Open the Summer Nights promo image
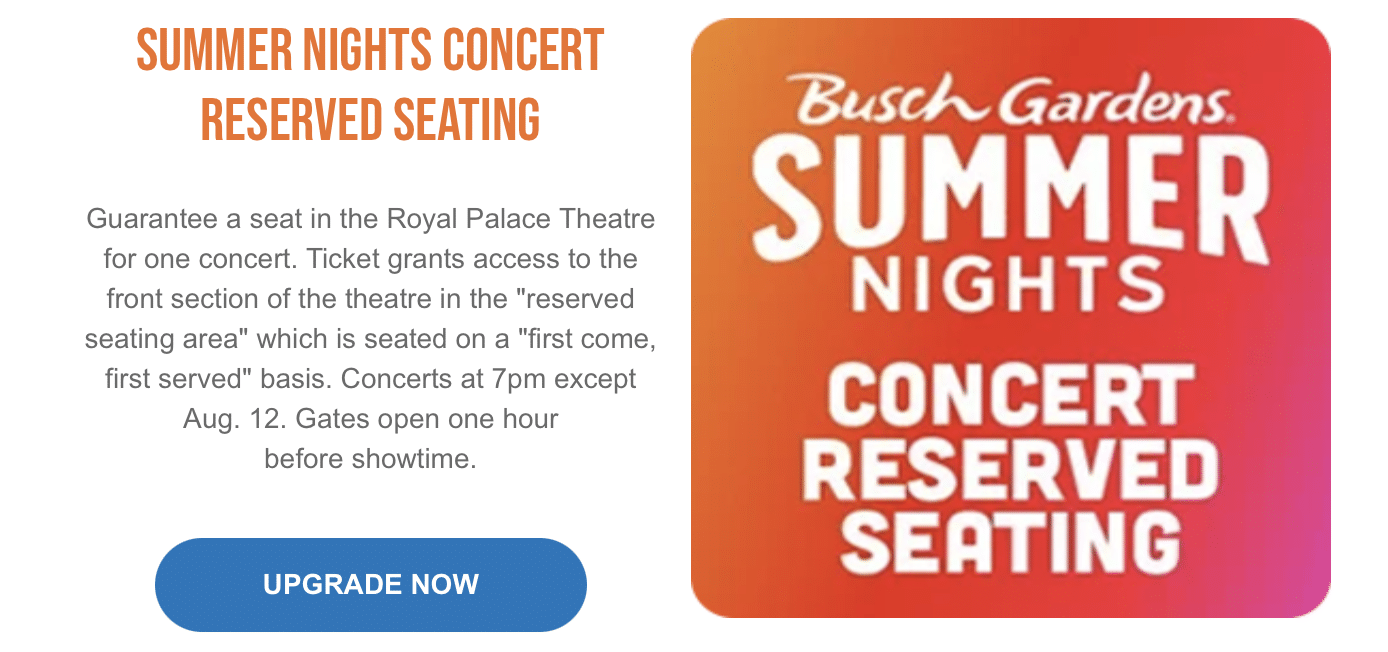 (x=1010, y=318)
